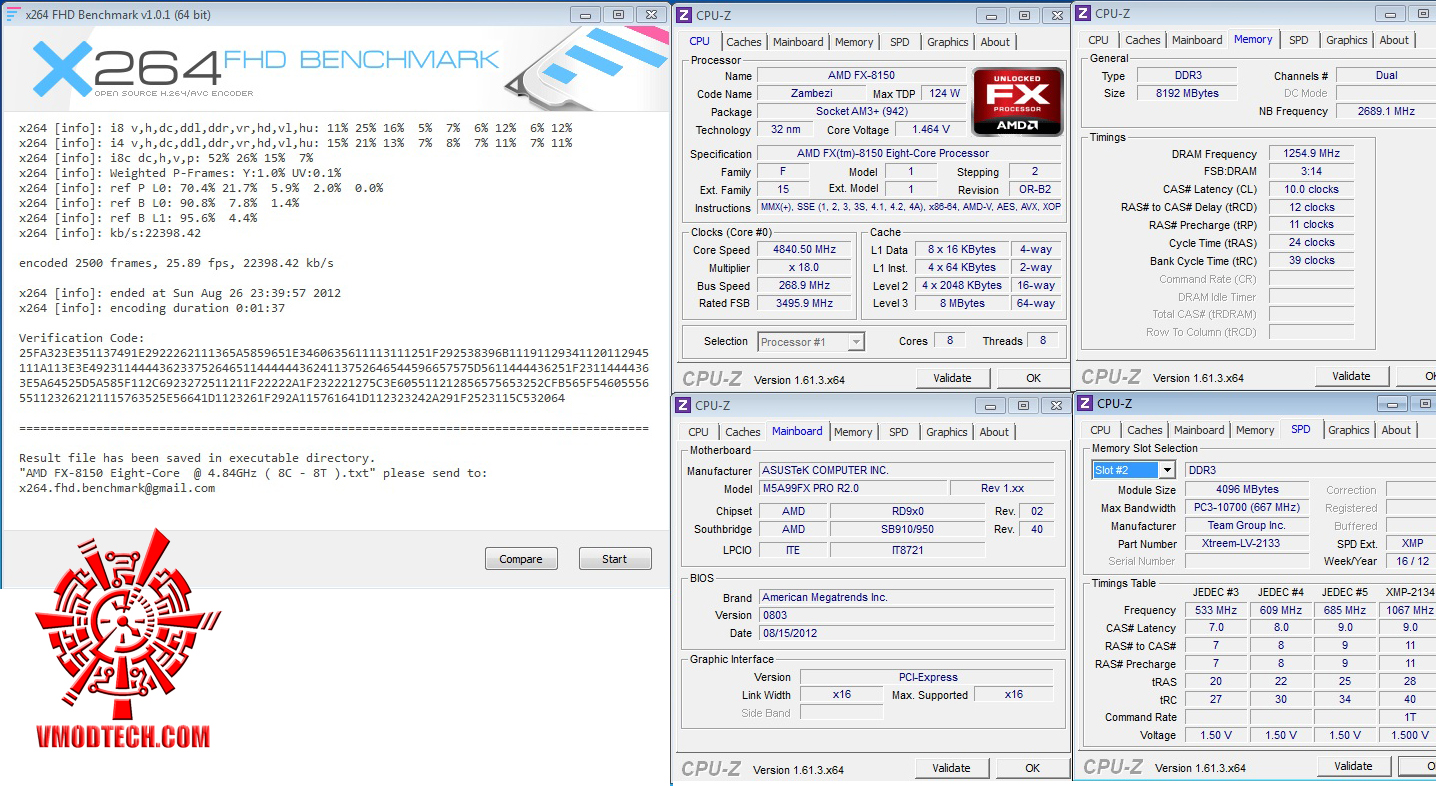Click the BIOS date value "08/15/2012"
The height and width of the screenshot is (786, 1436).
pos(906,634)
